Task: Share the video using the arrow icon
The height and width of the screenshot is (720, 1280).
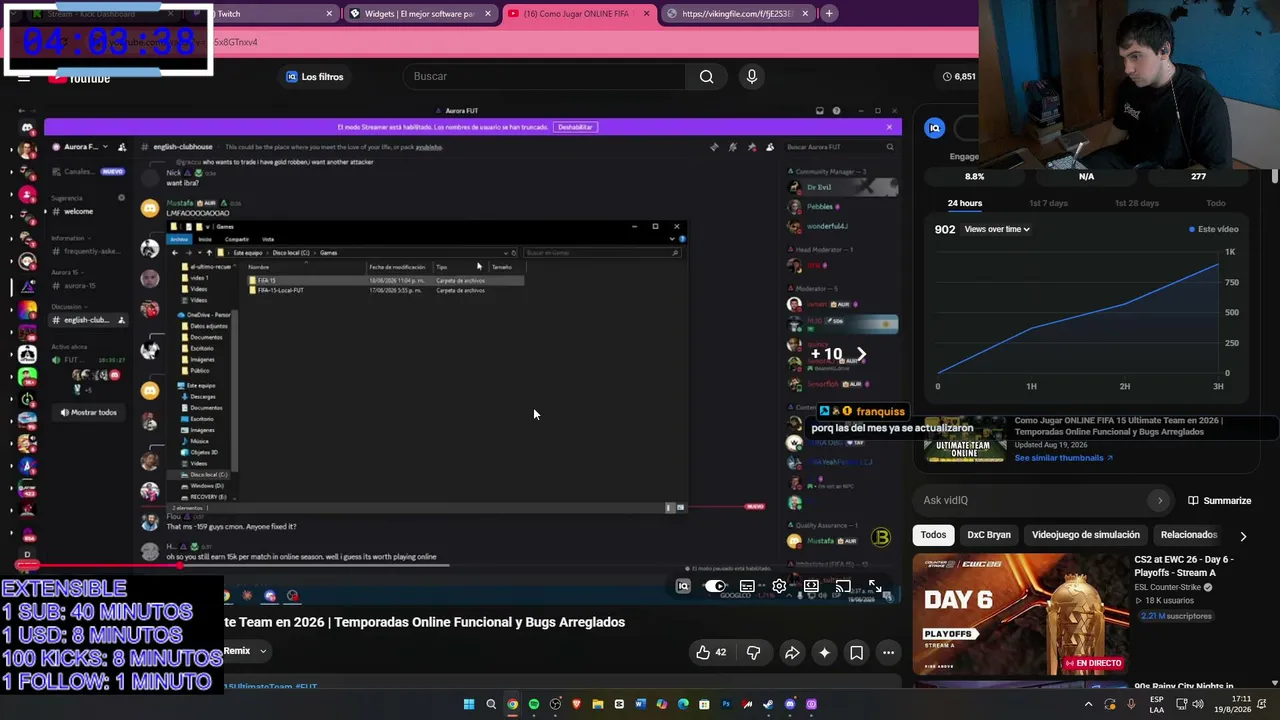Action: (792, 653)
